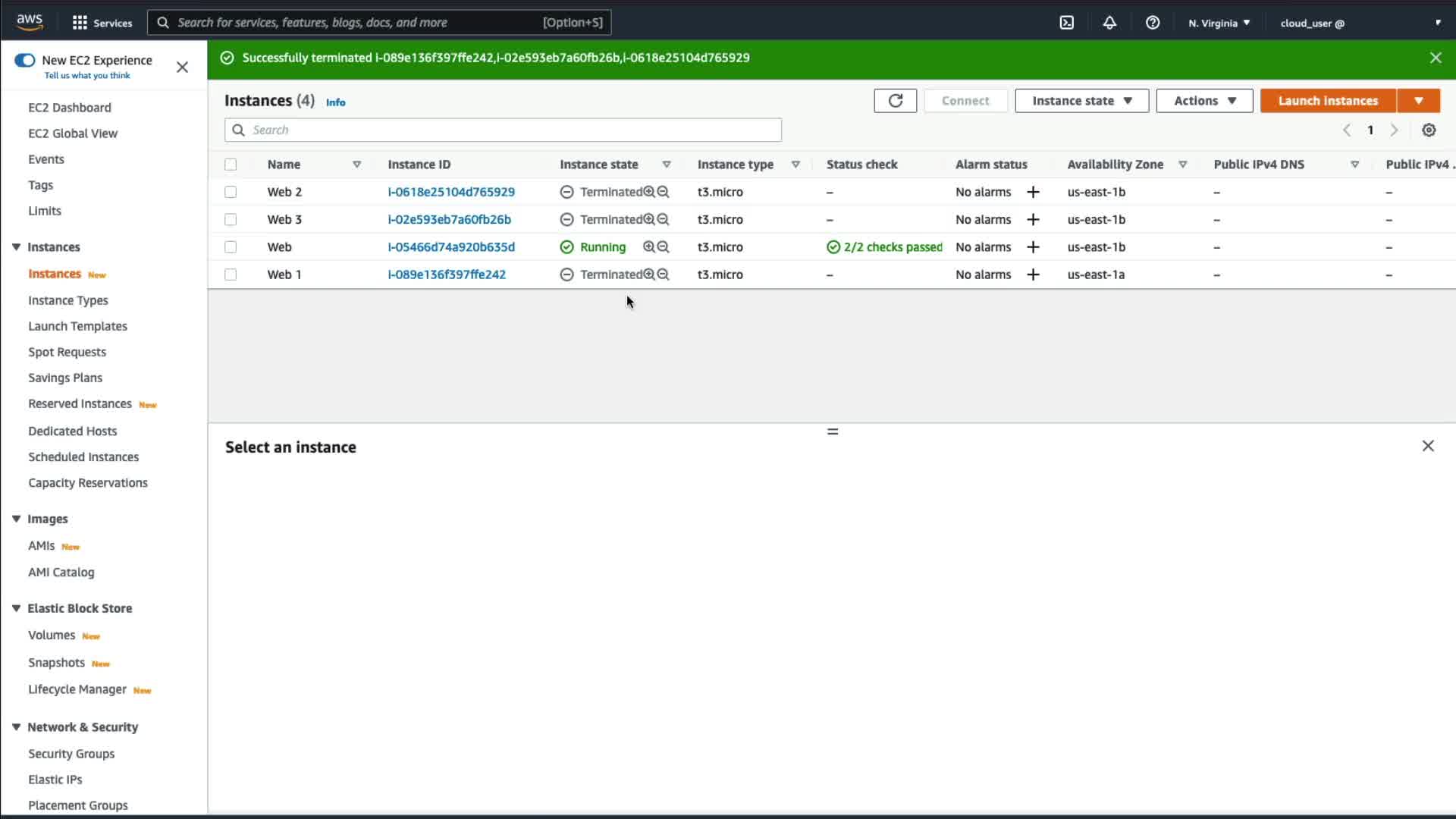Open the Services grid menu

(x=80, y=23)
